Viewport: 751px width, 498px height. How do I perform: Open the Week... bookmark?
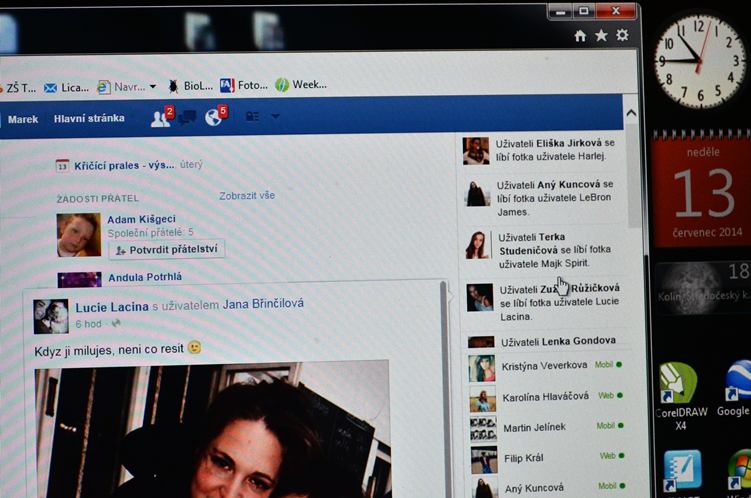pos(301,85)
